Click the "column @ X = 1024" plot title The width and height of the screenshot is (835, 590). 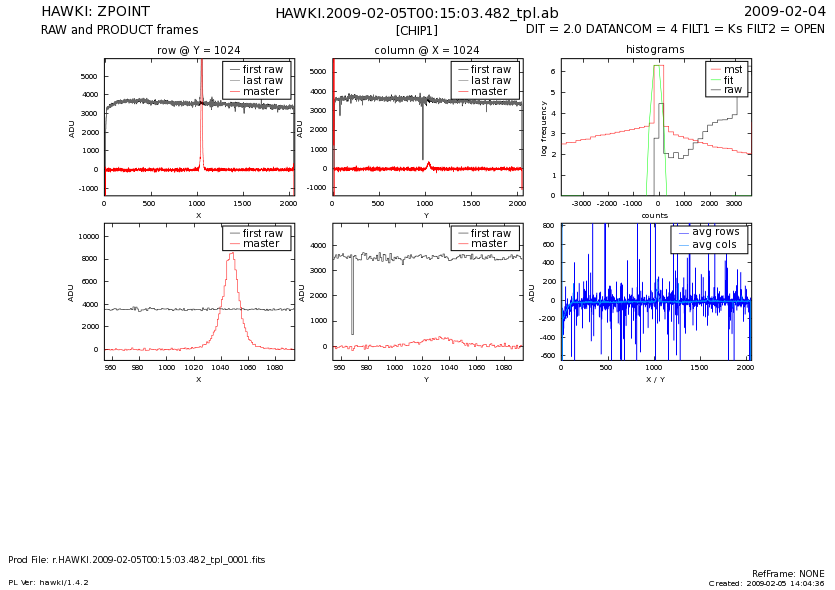tap(427, 50)
